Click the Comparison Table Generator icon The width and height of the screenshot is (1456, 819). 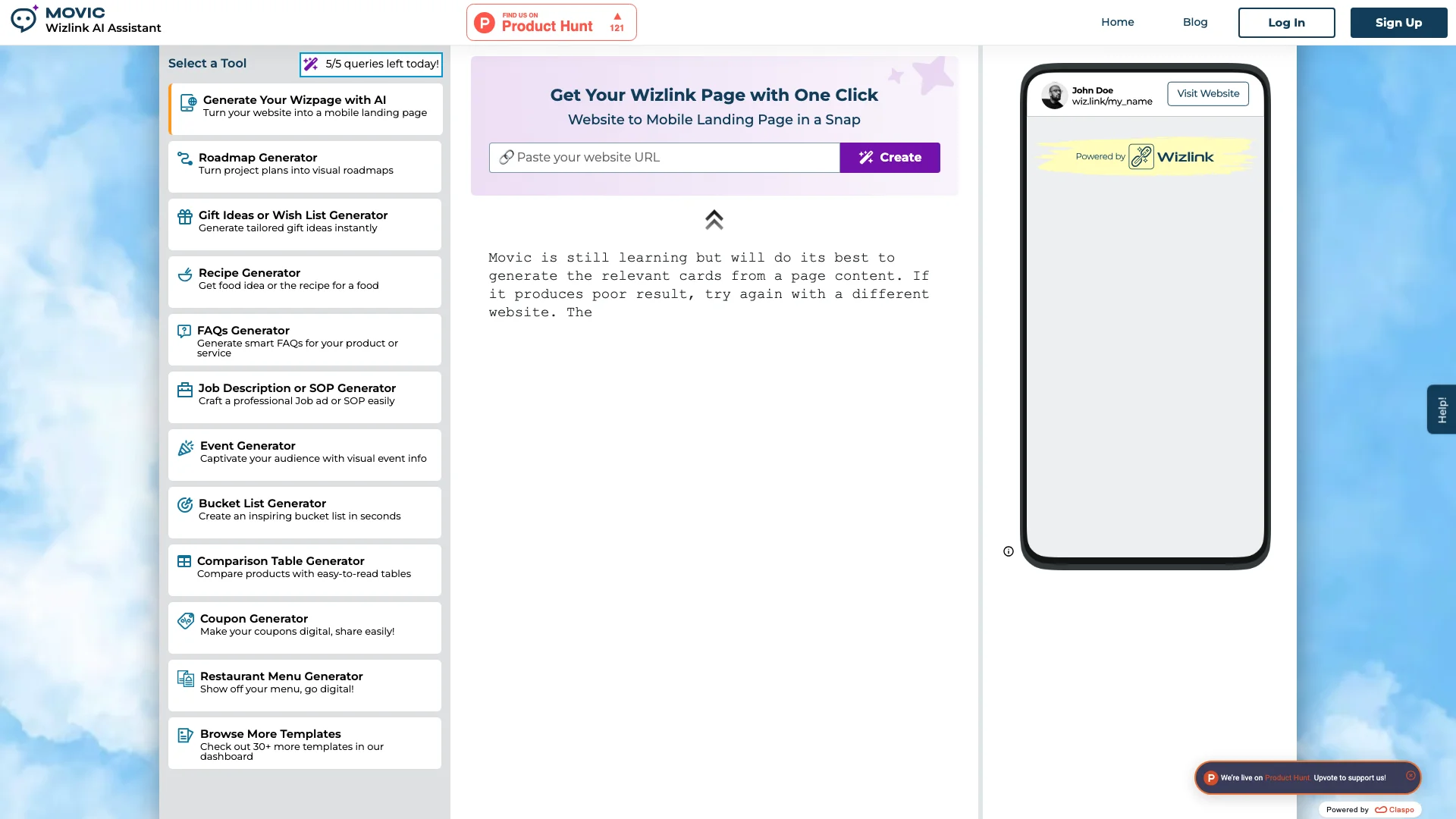pyautogui.click(x=184, y=562)
